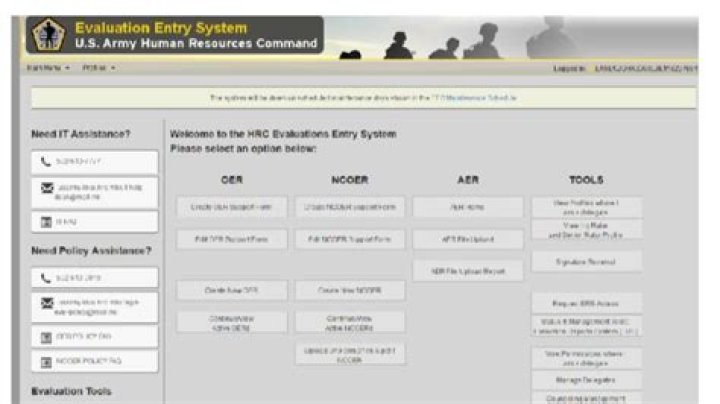Image resolution: width=720 pixels, height=404 pixels.
Task: Click the logged-in user name text
Action: (646, 68)
